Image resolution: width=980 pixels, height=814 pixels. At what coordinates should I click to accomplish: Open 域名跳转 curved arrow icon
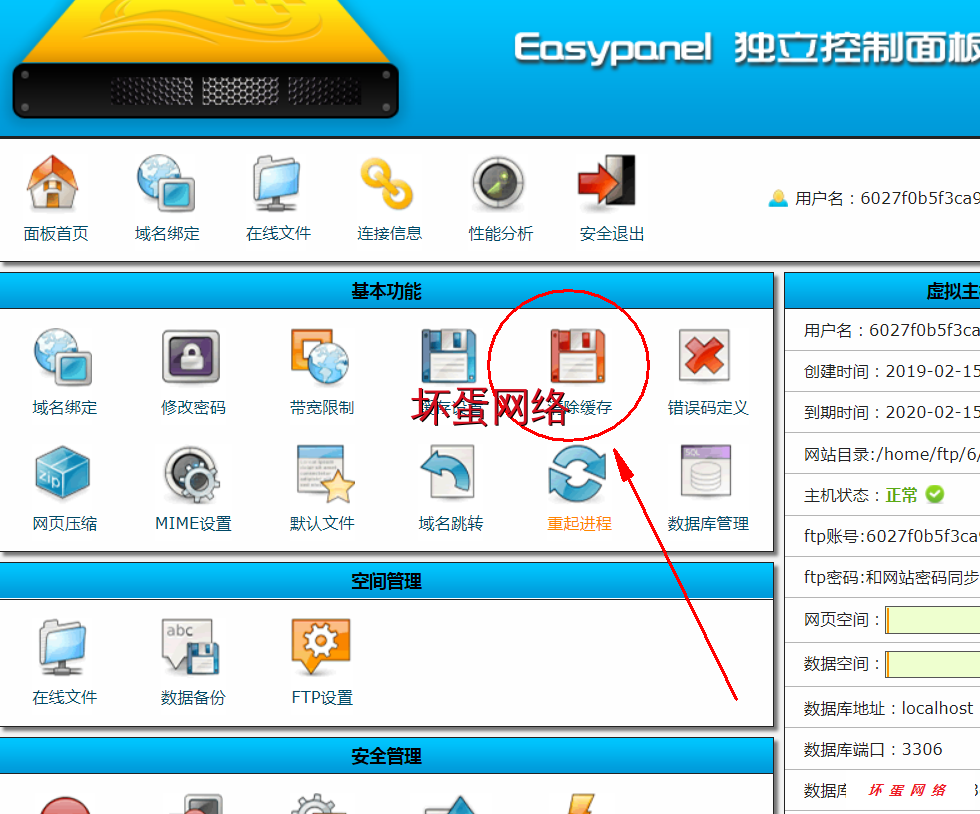click(x=448, y=473)
